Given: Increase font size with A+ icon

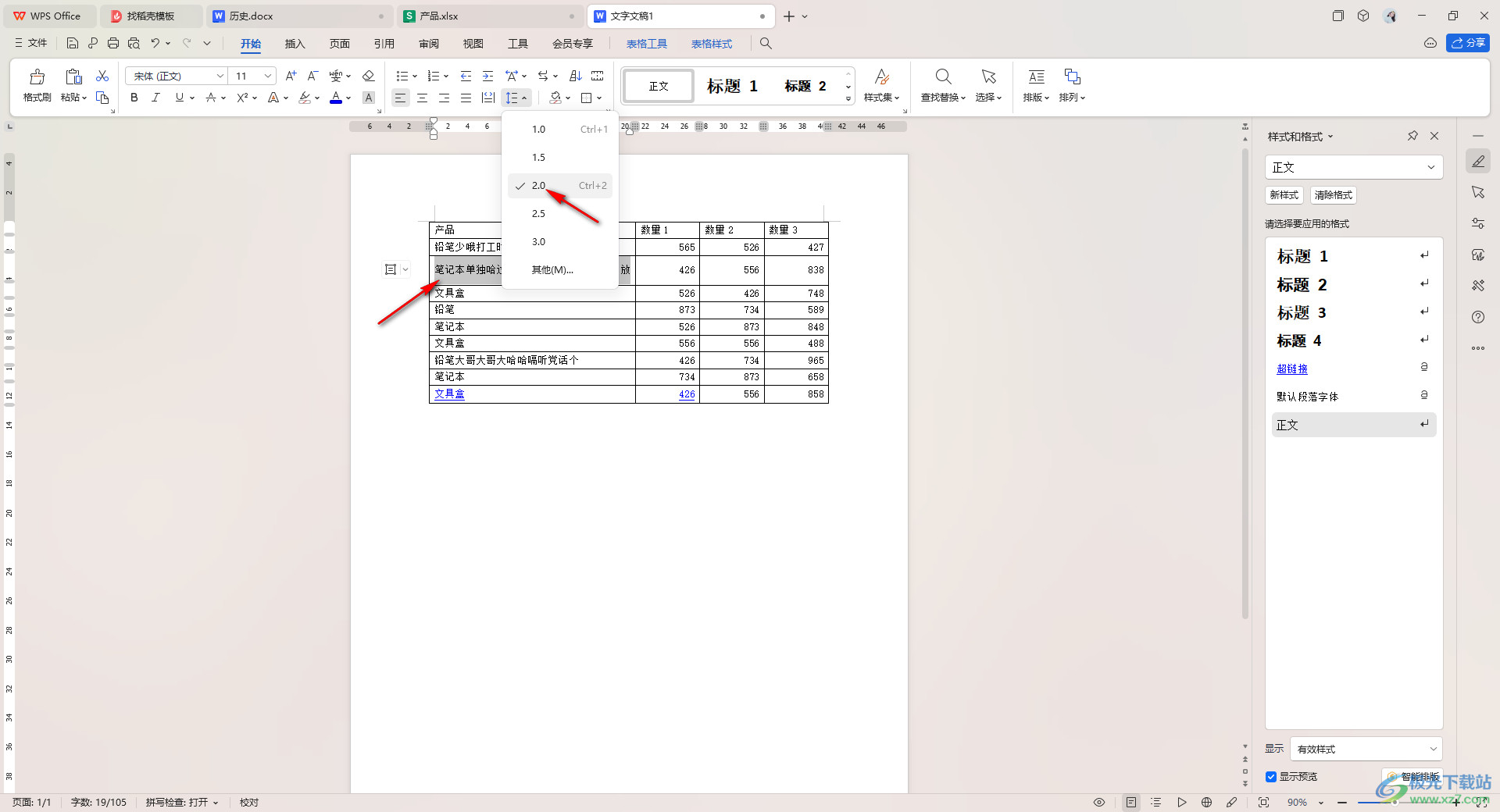Looking at the screenshot, I should point(291,76).
